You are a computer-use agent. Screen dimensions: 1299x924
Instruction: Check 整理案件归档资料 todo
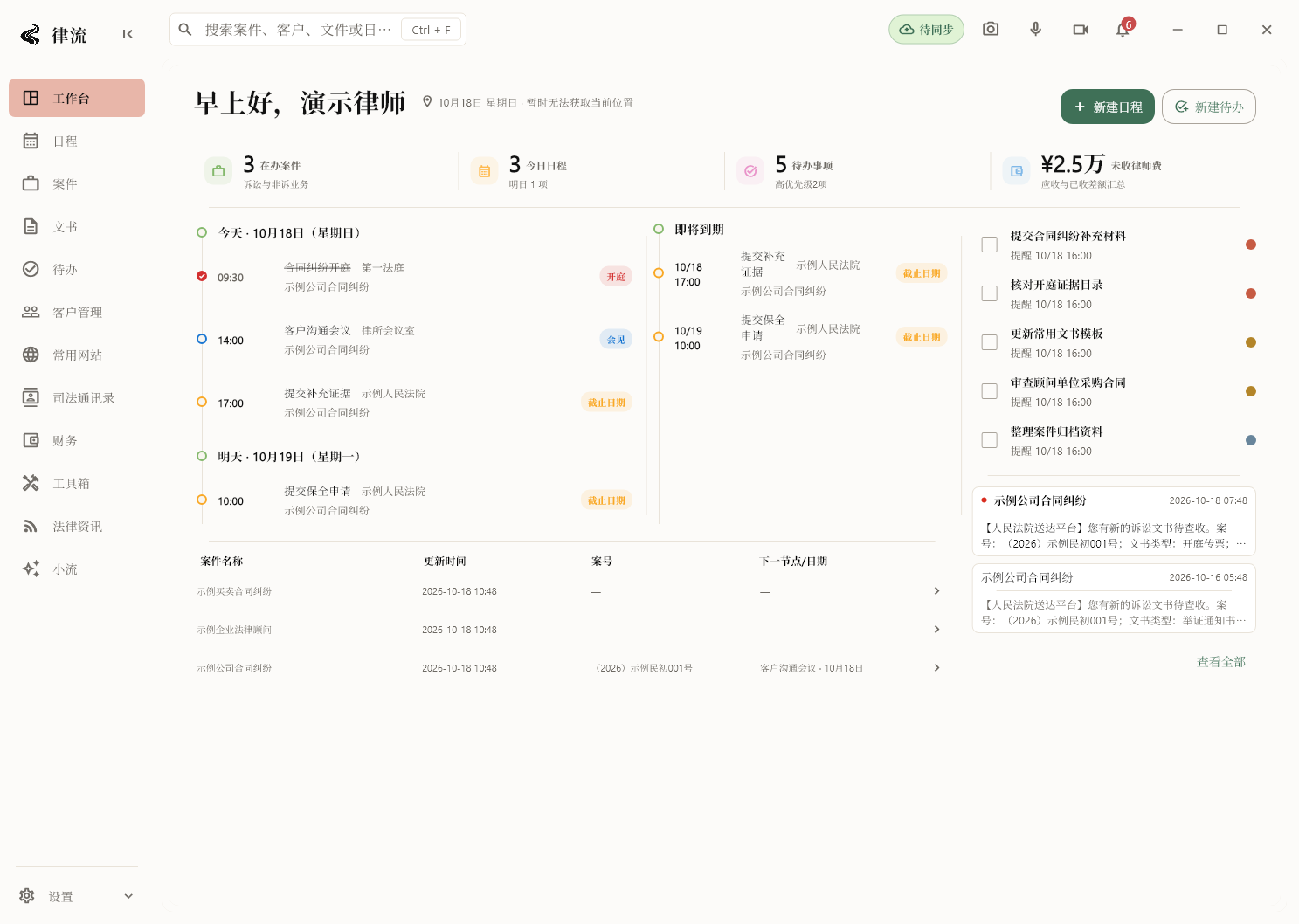click(x=989, y=440)
